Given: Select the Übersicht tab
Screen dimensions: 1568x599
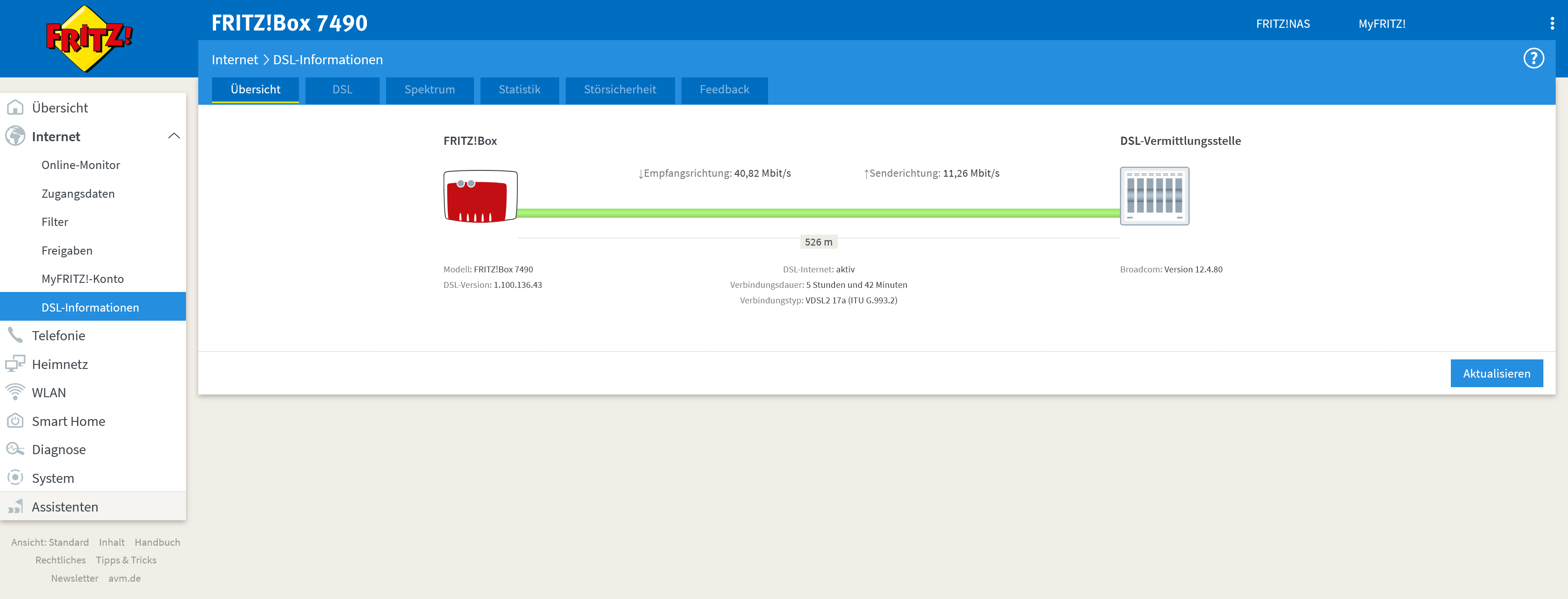Looking at the screenshot, I should (255, 90).
